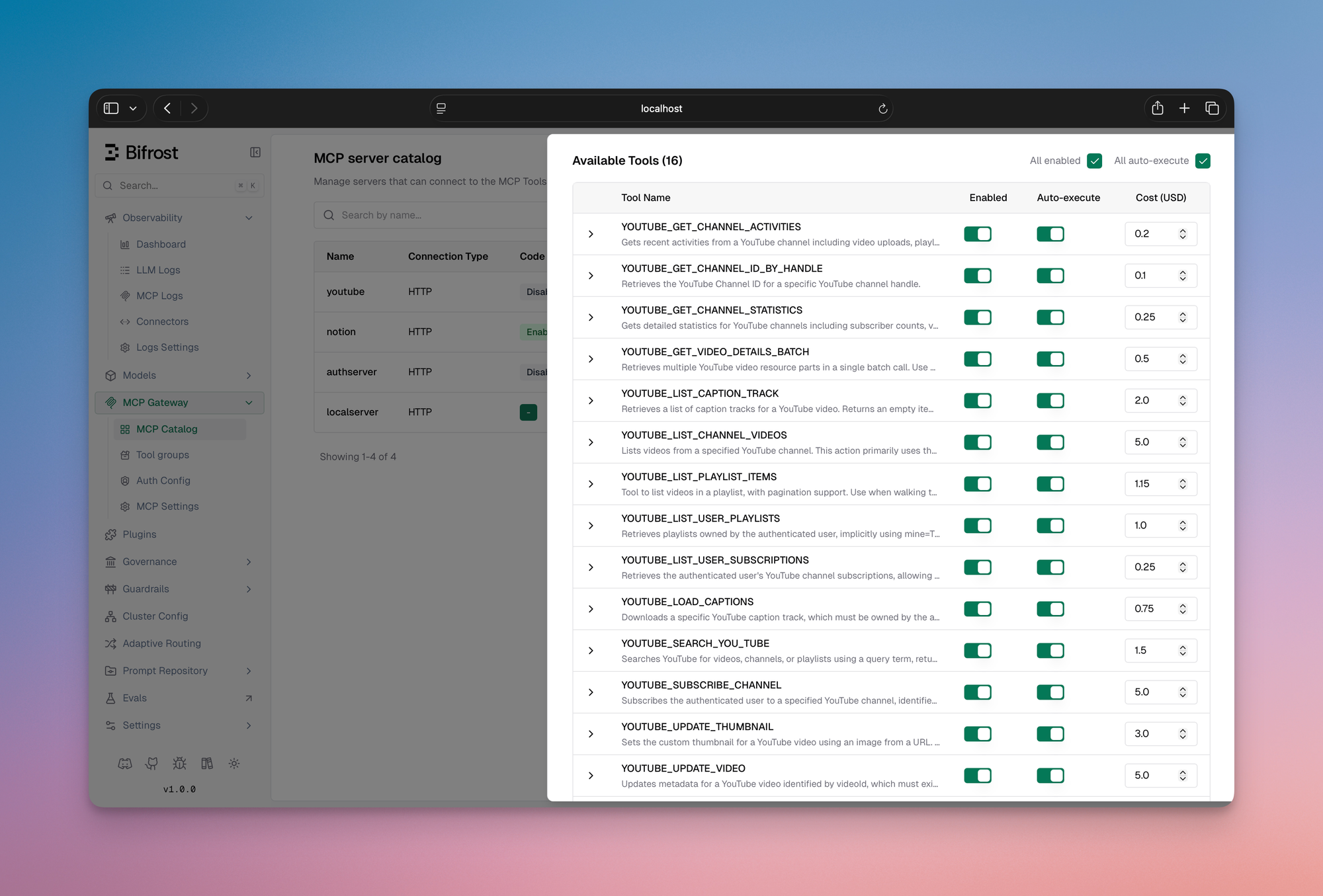Image resolution: width=1323 pixels, height=896 pixels.
Task: Open a new browser tab with plus icon
Action: [x=1184, y=108]
